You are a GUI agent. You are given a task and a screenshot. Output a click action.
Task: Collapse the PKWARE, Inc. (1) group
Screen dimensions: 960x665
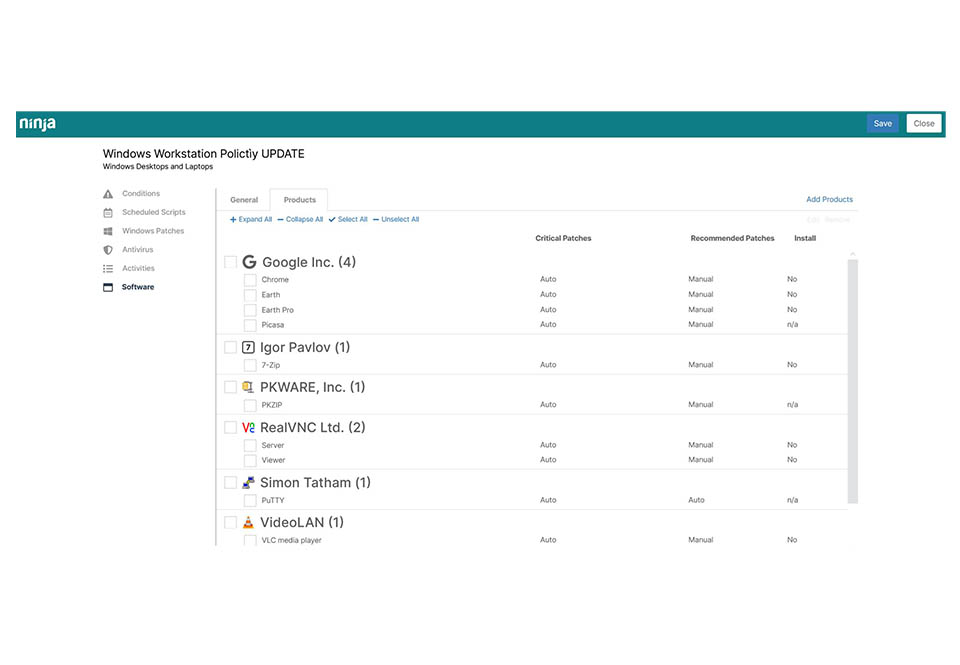(x=312, y=387)
